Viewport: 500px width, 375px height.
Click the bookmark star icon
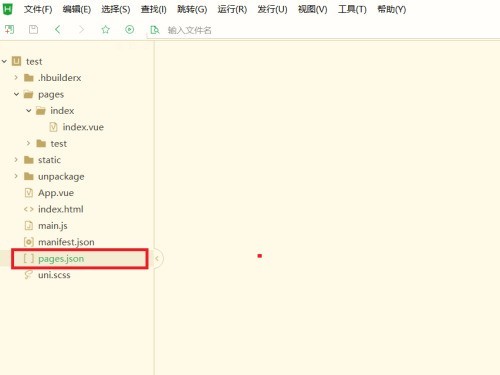105,30
